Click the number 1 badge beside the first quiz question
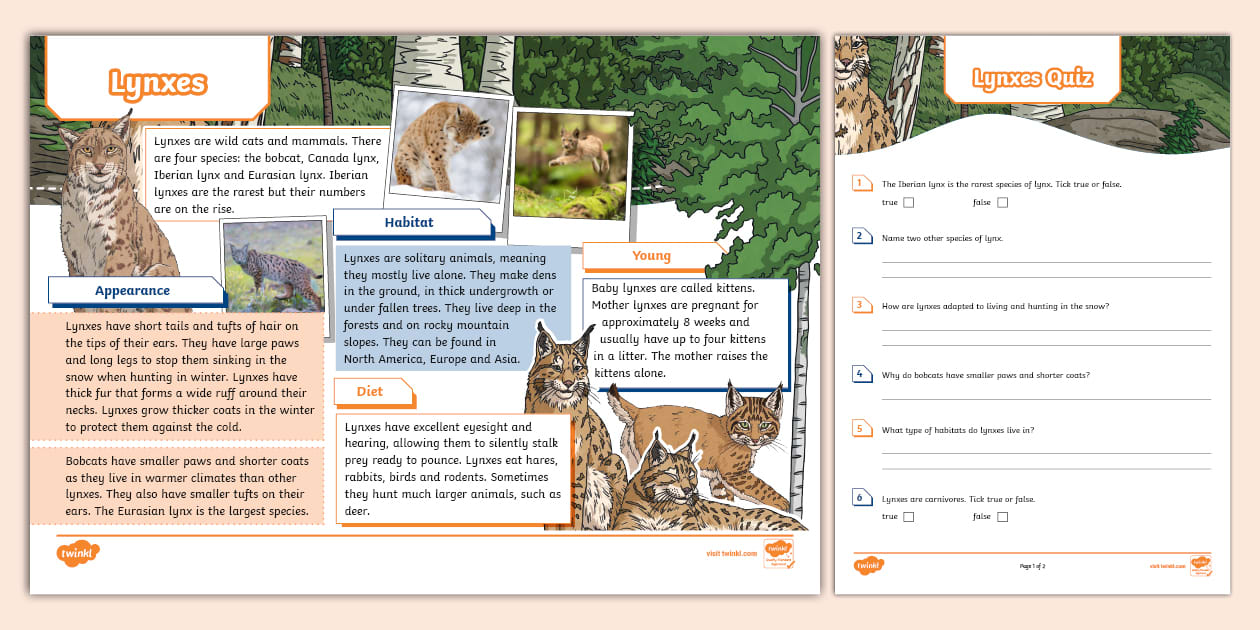1260x630 pixels. tap(861, 183)
